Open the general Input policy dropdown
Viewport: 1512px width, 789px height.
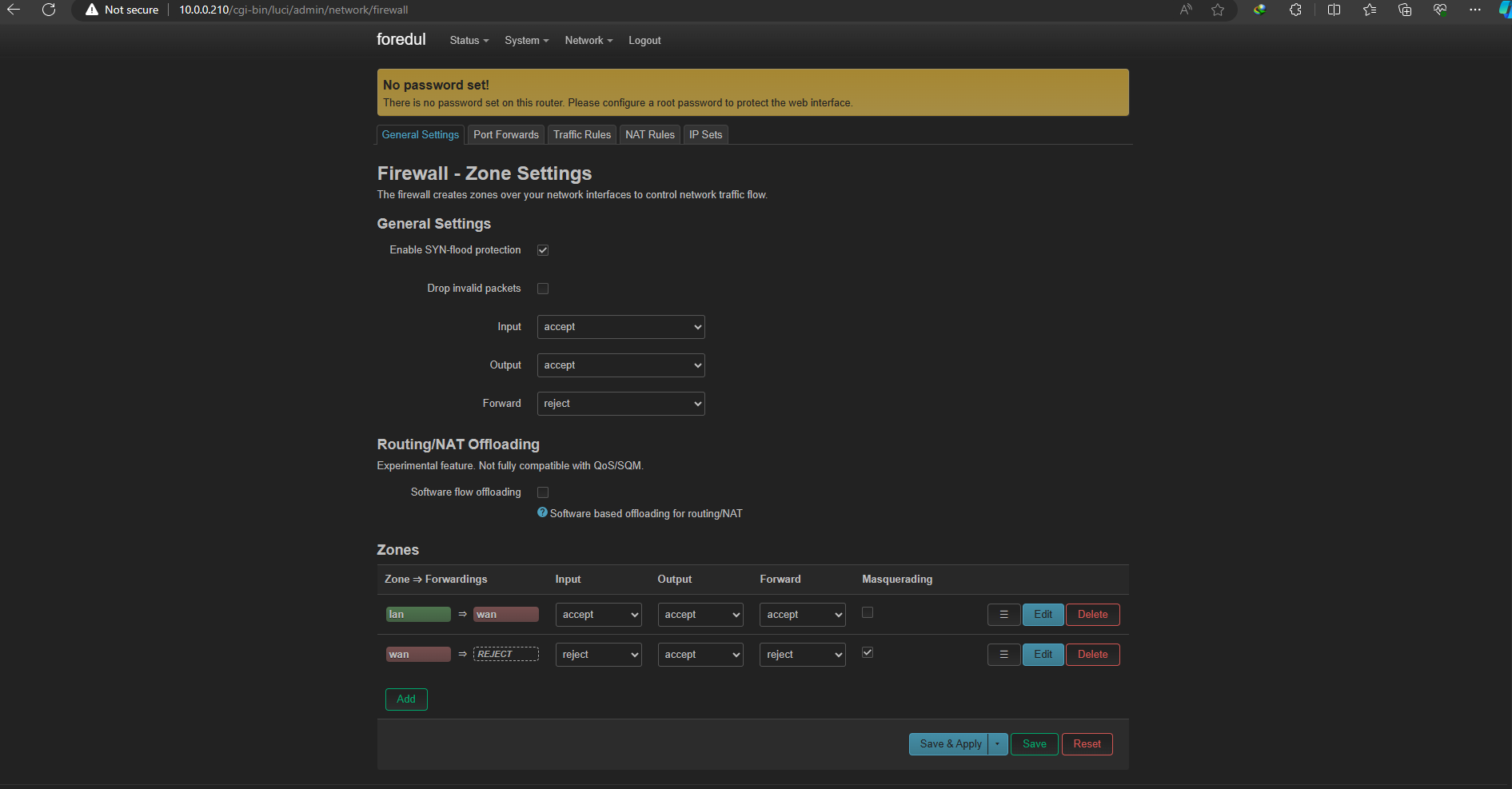620,327
